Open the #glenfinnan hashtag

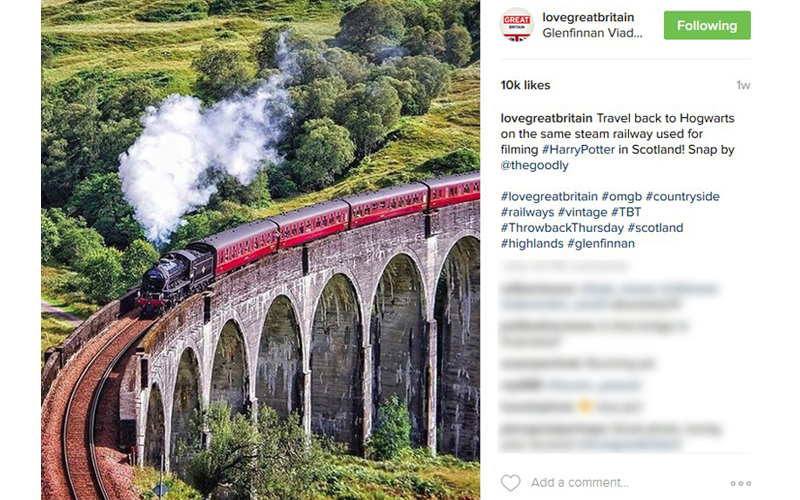click(x=601, y=244)
